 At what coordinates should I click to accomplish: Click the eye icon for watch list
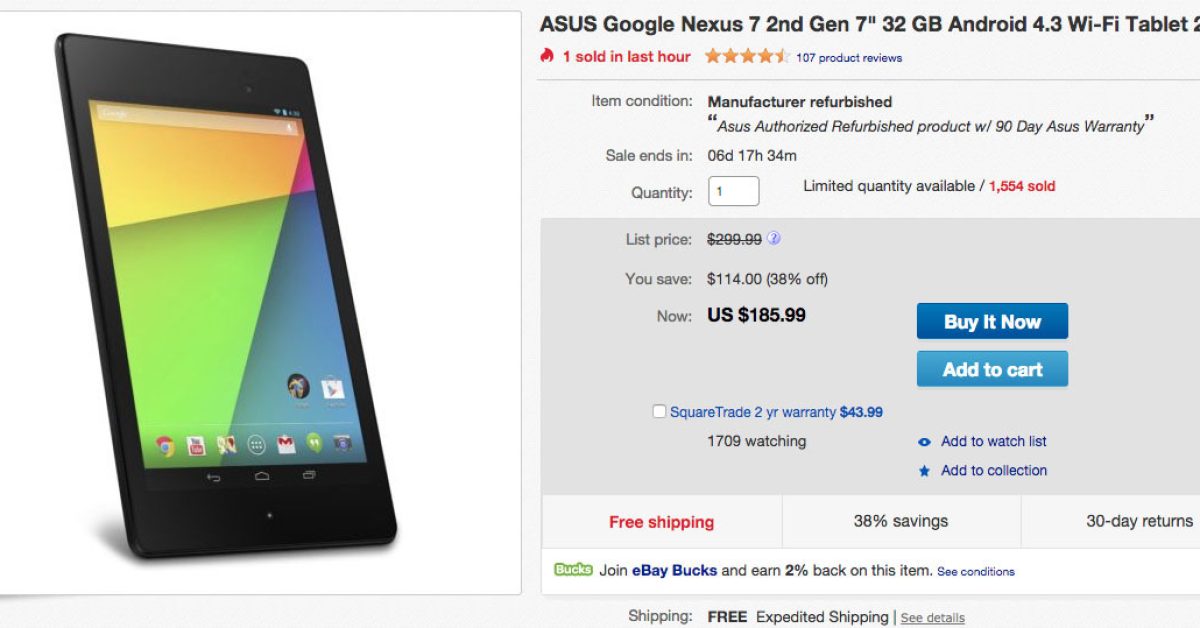(924, 442)
